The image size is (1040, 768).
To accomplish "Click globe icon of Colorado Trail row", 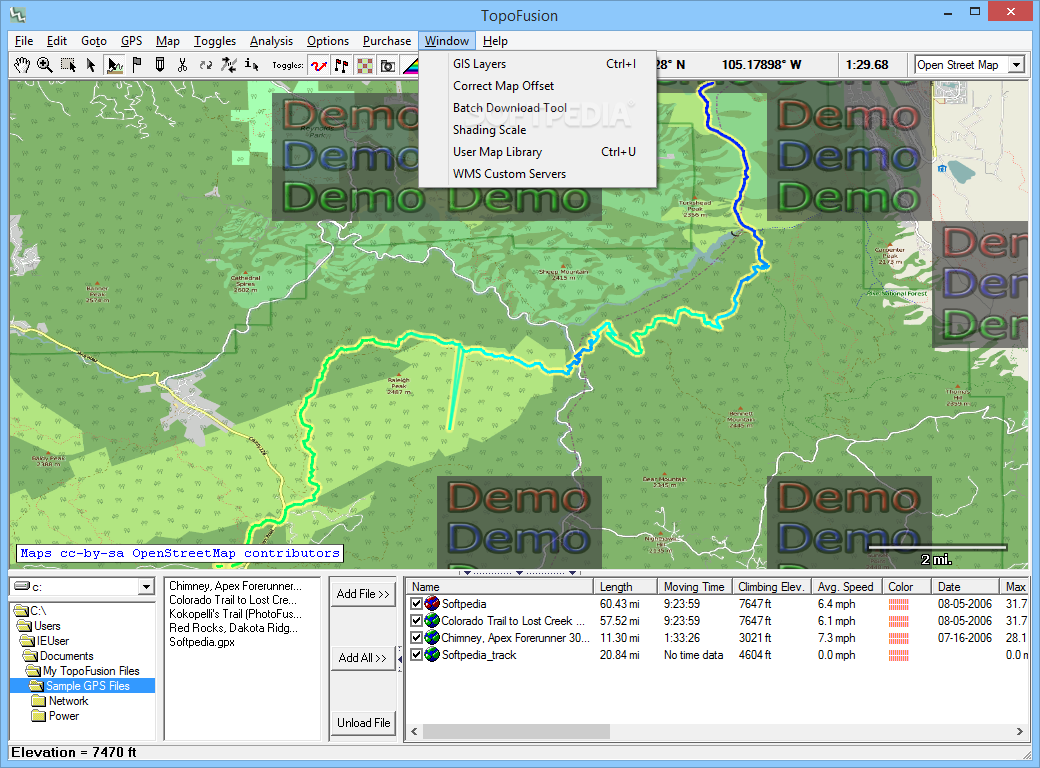I will pyautogui.click(x=432, y=621).
